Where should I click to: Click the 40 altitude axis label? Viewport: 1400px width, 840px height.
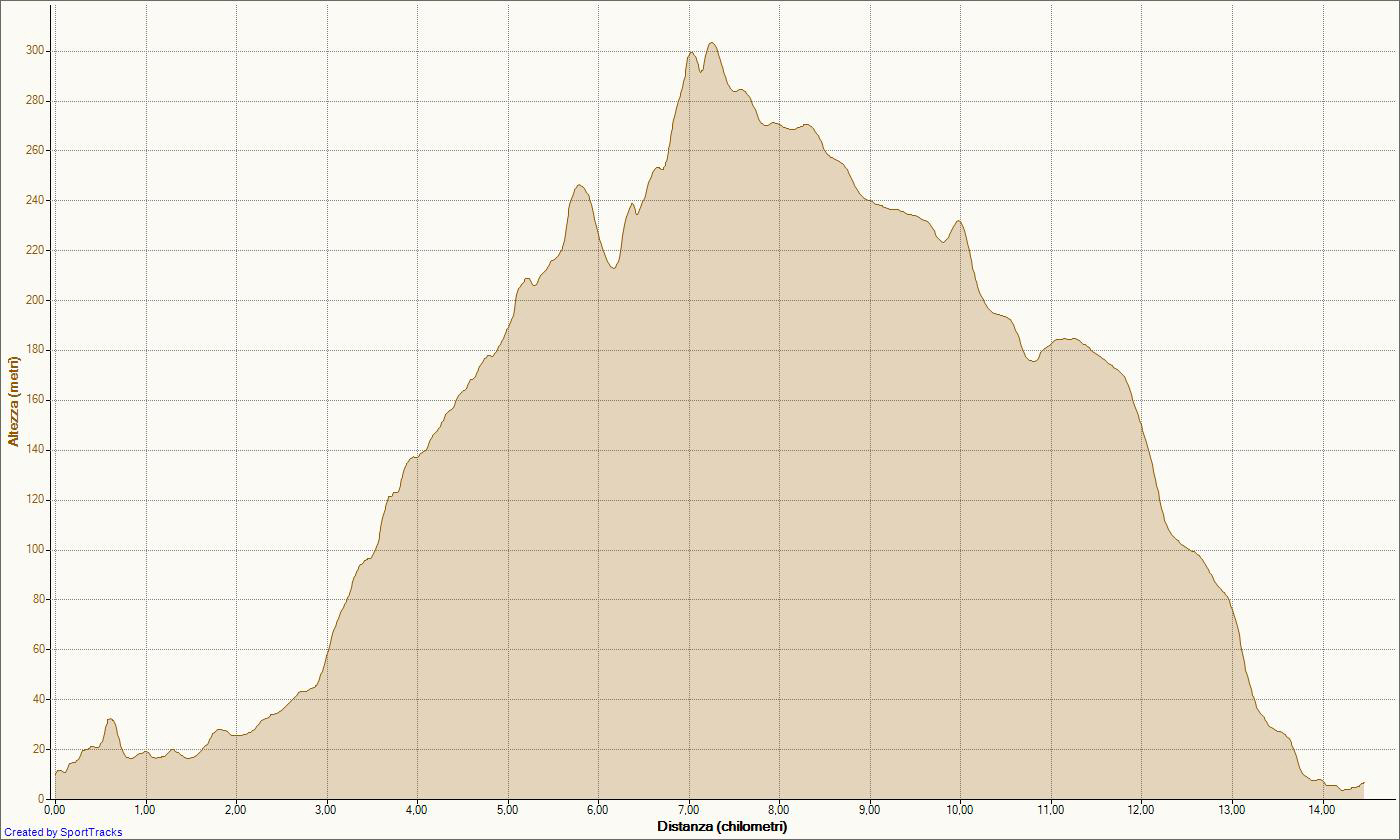[39, 700]
